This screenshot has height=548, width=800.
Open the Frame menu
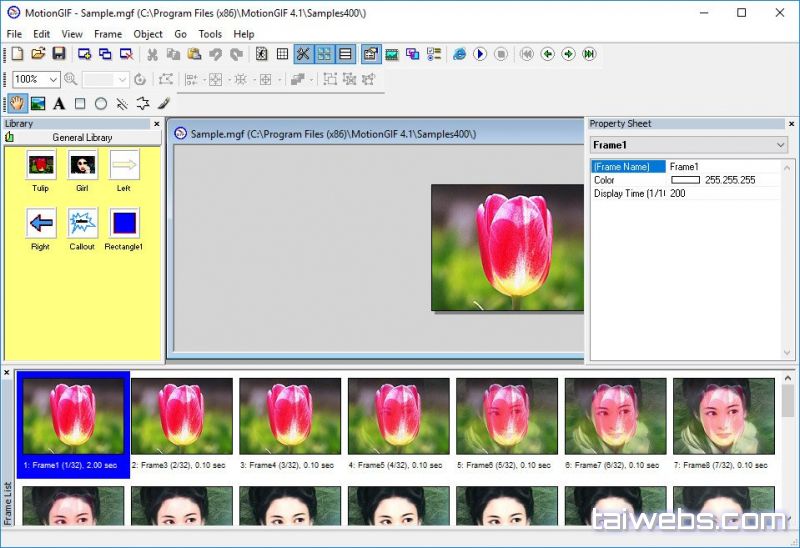[x=108, y=34]
